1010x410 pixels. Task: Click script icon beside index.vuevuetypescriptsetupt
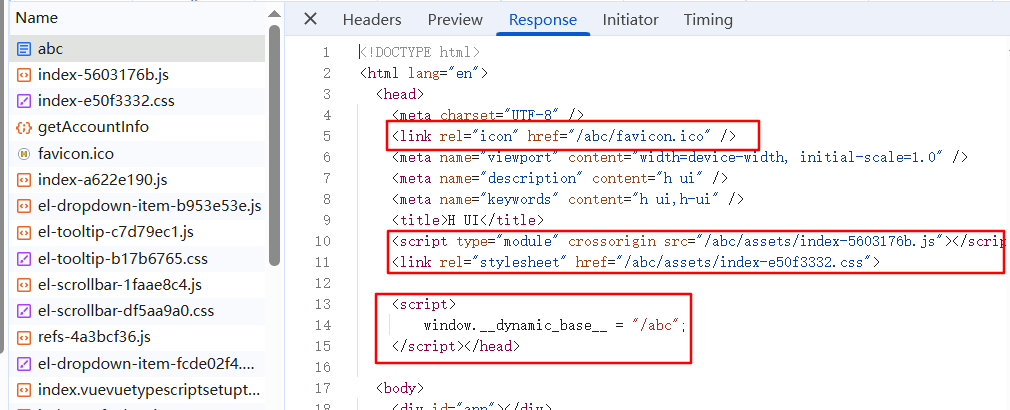(24, 390)
